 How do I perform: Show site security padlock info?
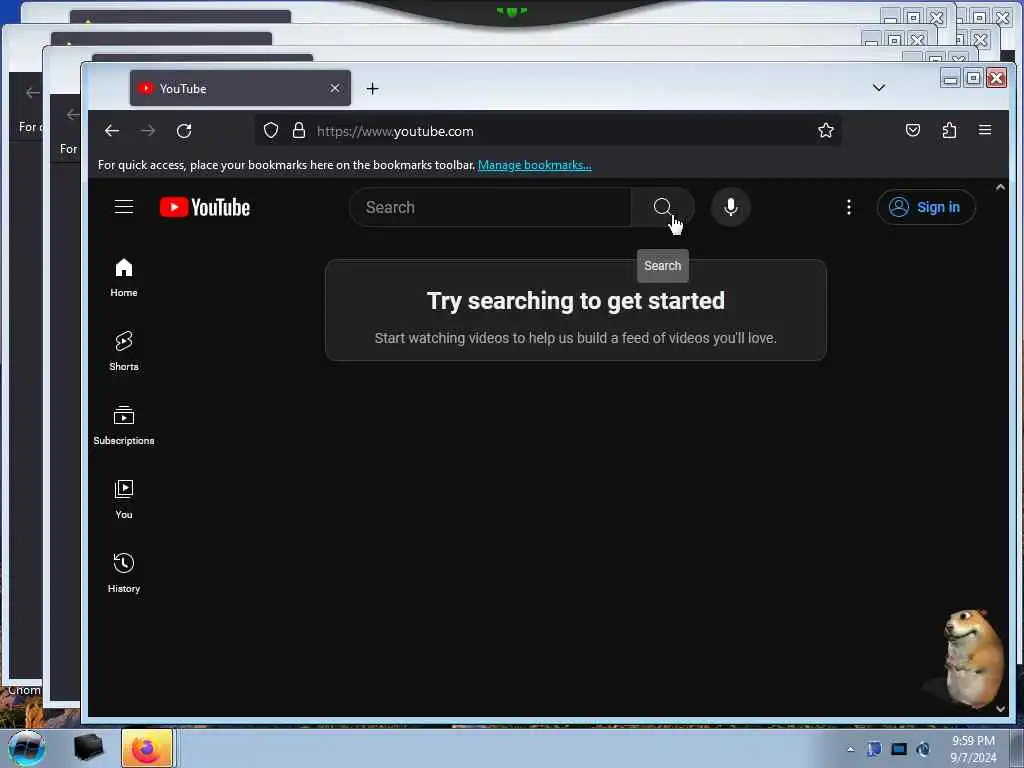coord(298,131)
